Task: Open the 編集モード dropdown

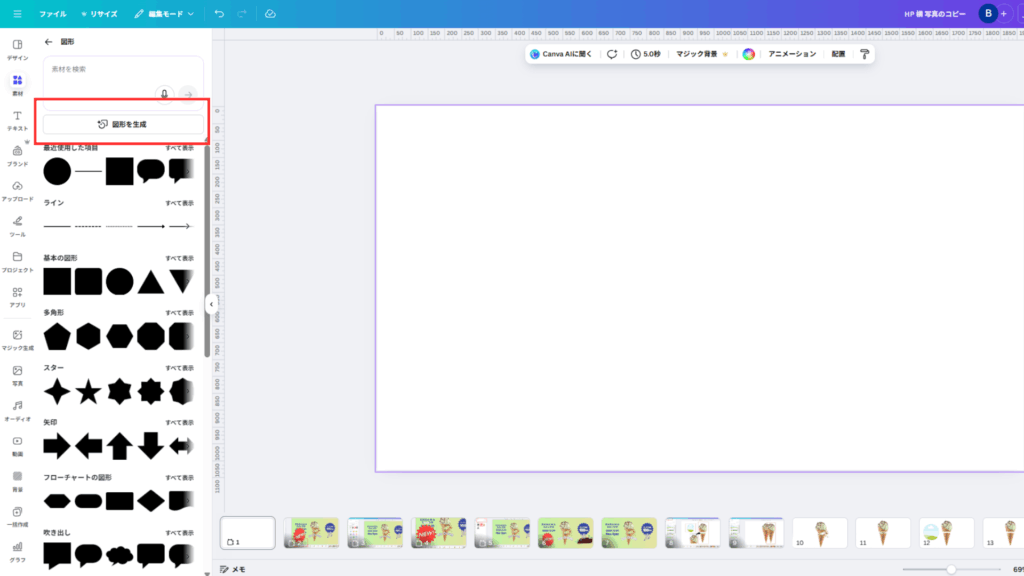Action: (164, 14)
